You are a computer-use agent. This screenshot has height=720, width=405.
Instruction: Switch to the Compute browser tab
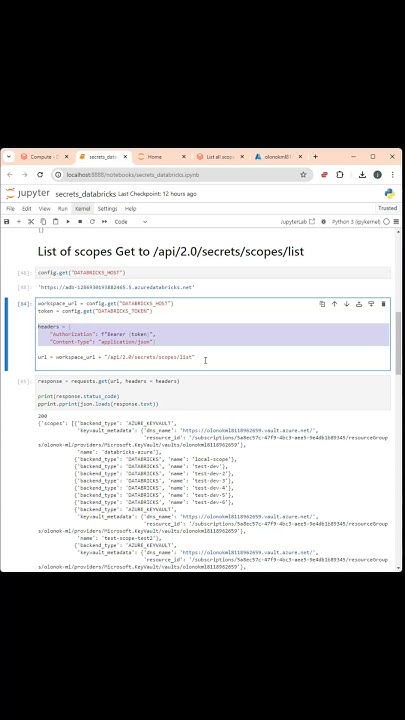[45, 157]
